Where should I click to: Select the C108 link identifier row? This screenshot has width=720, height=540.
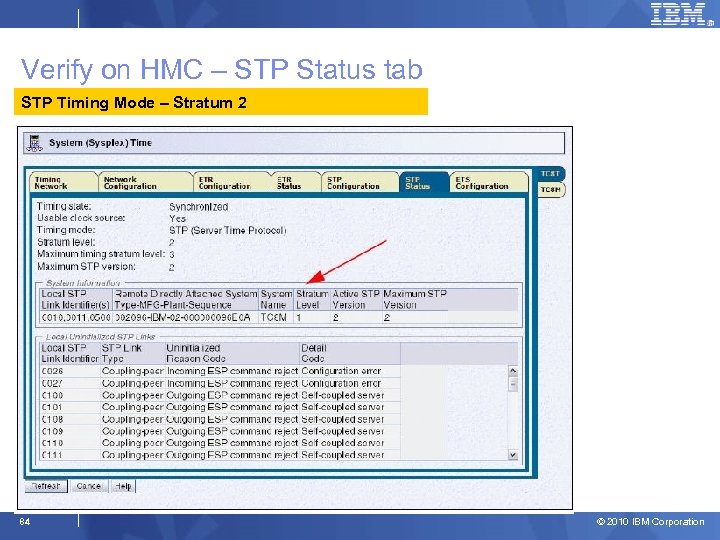[x=220, y=419]
